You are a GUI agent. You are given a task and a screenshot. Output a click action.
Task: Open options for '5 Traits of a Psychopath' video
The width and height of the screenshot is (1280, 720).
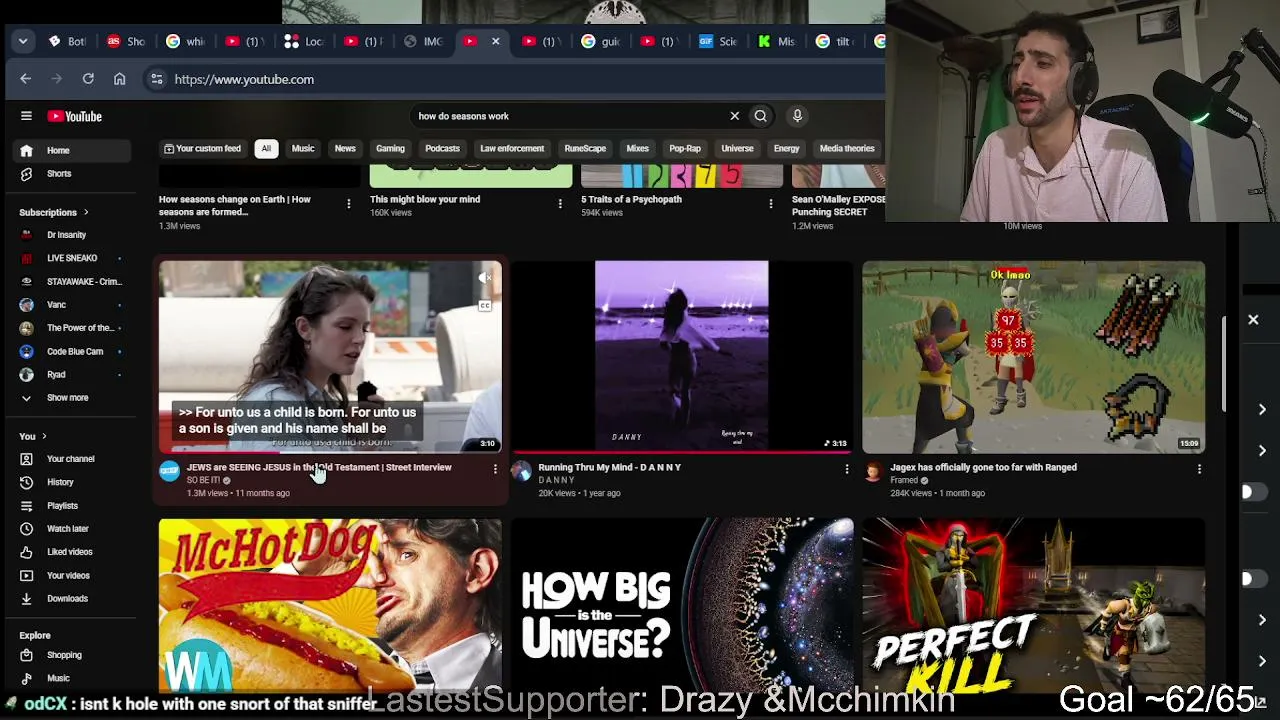770,204
